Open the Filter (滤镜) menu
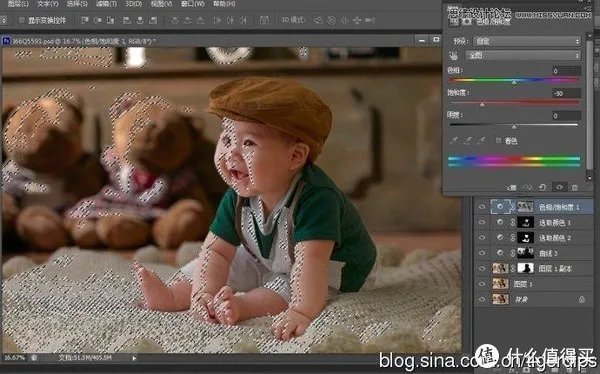The image size is (600, 374). click(106, 4)
